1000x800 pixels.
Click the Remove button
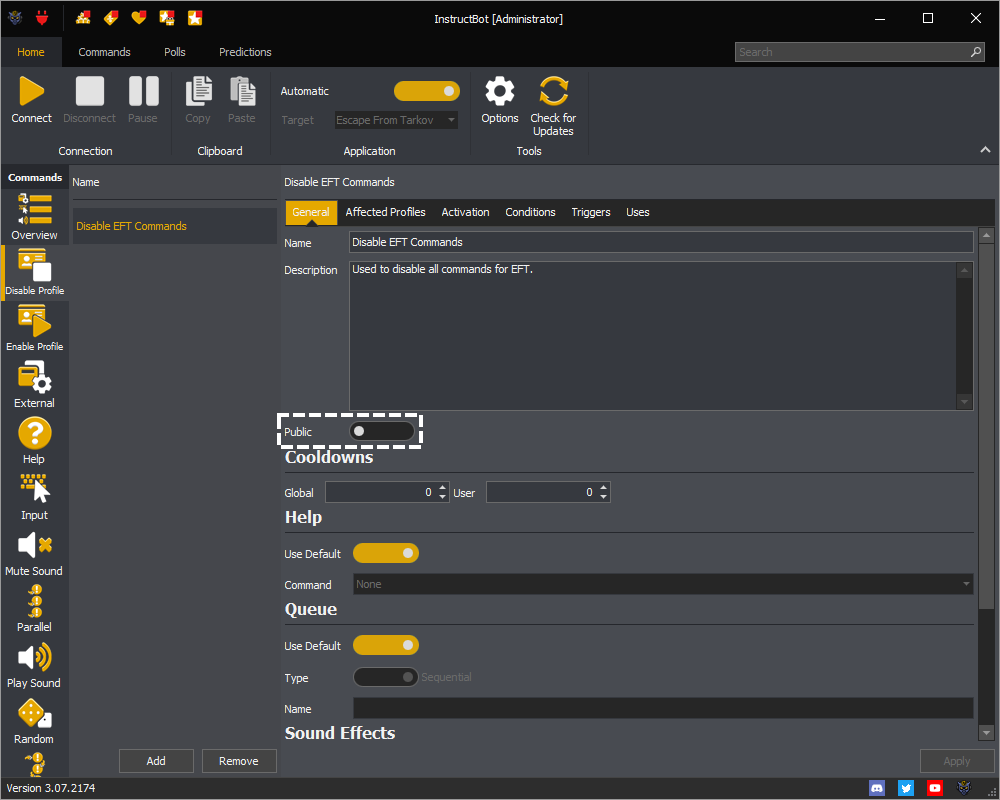(239, 761)
